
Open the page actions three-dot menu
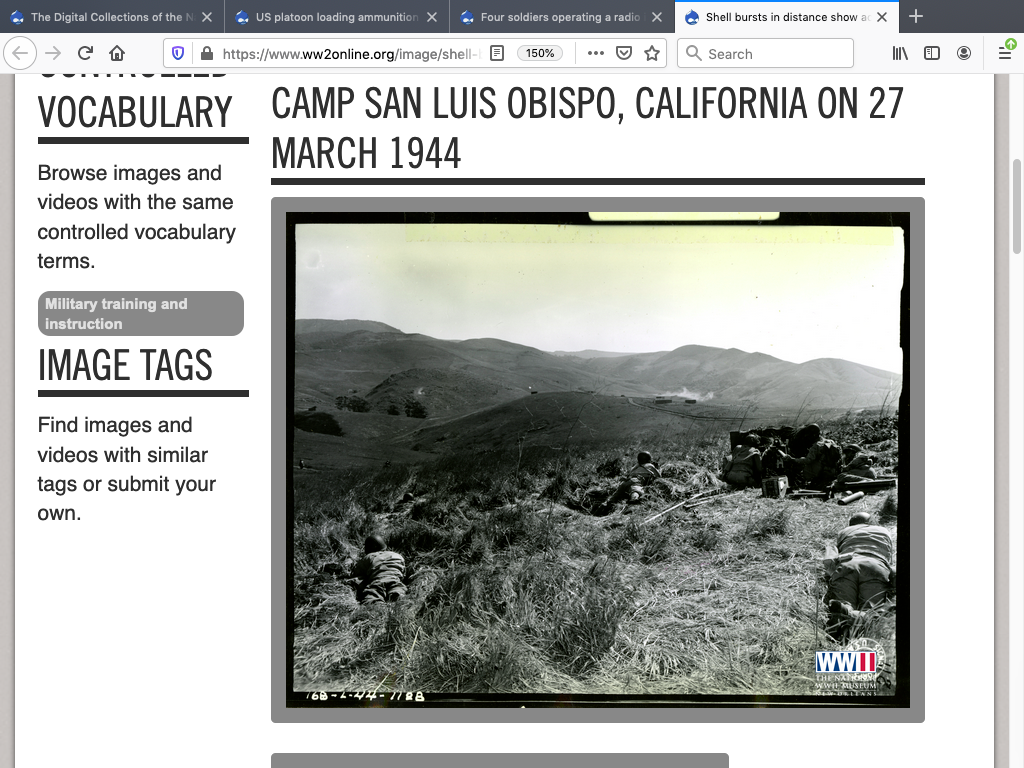click(595, 54)
